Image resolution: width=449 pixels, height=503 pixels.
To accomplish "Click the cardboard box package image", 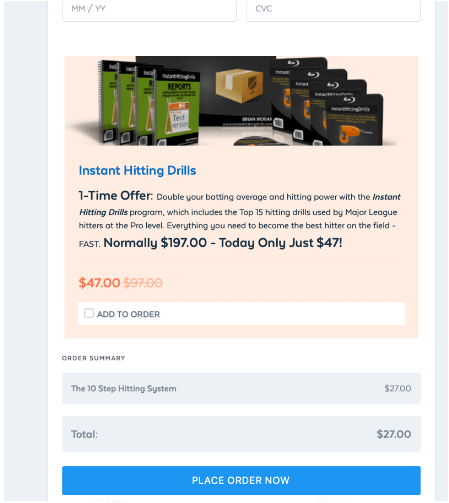I will pos(239,85).
